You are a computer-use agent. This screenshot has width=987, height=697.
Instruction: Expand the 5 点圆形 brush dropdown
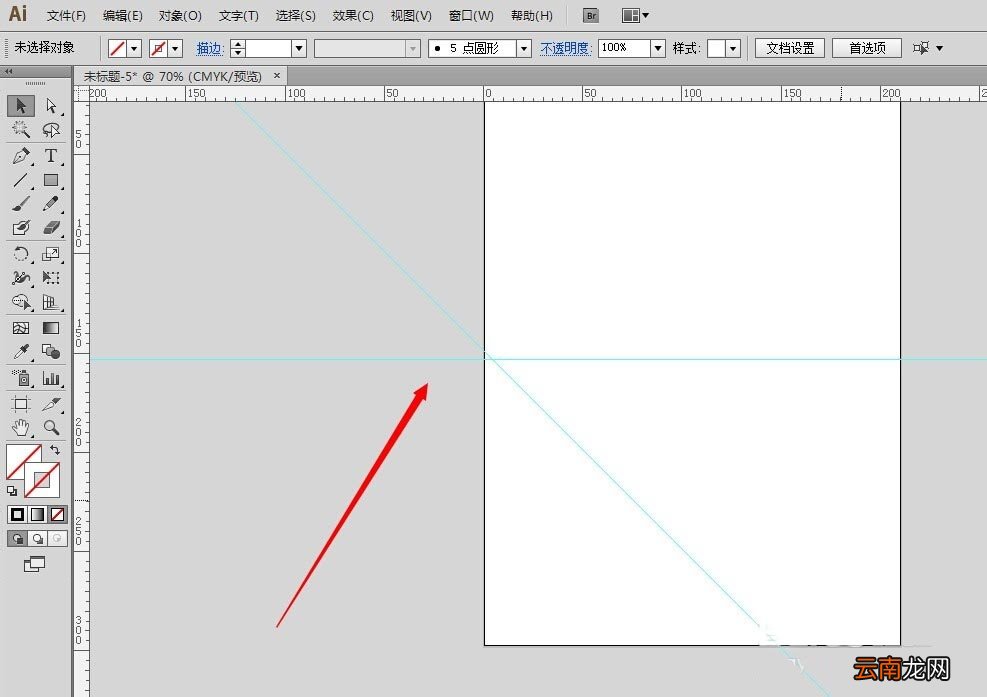click(524, 48)
